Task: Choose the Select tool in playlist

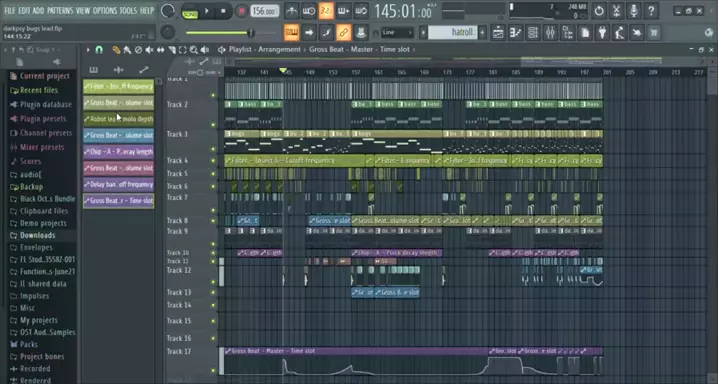Action: pyautogui.click(x=183, y=50)
